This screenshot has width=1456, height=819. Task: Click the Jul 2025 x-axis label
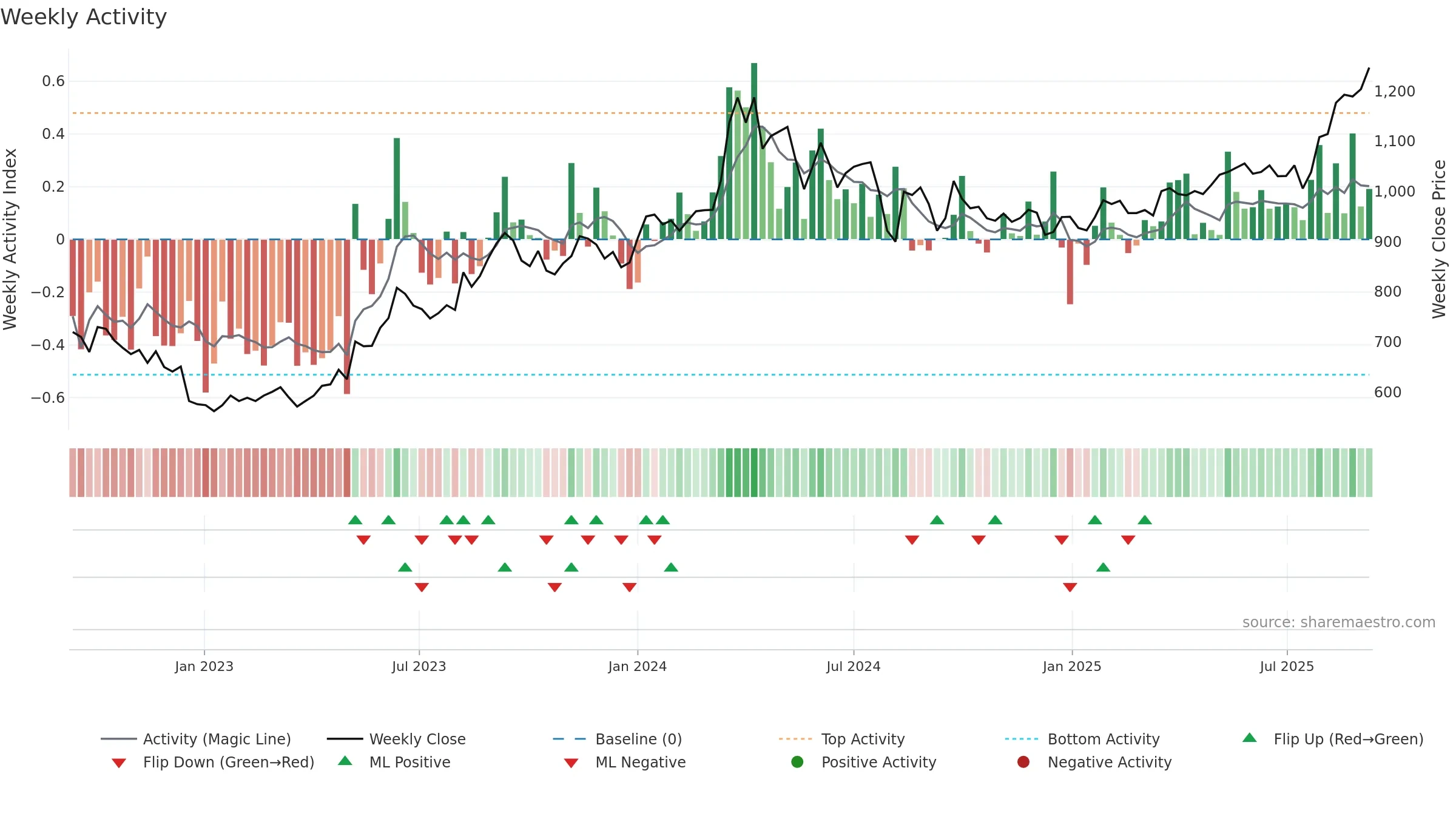(1287, 666)
